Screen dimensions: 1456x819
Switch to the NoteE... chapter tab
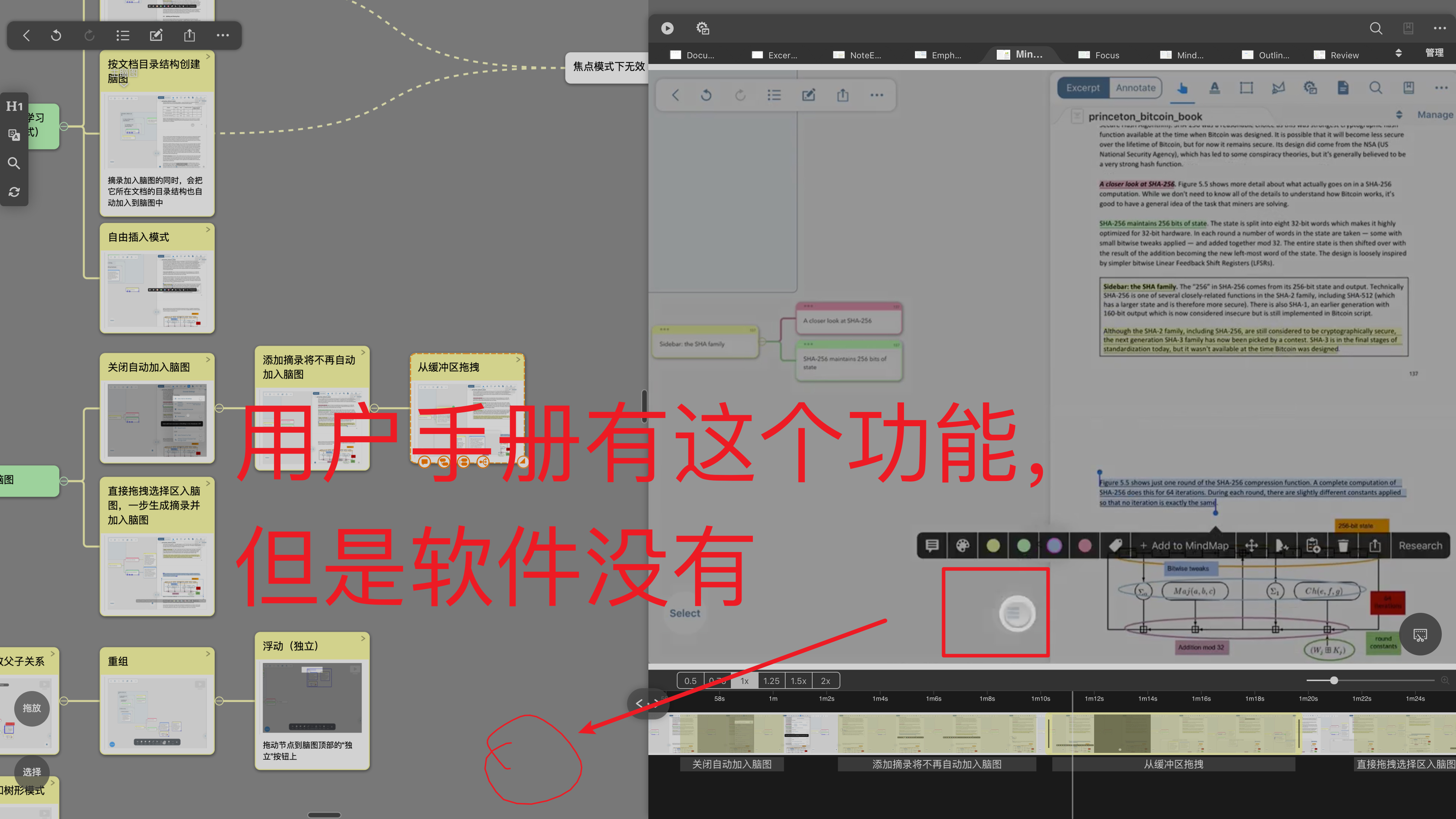[x=857, y=55]
